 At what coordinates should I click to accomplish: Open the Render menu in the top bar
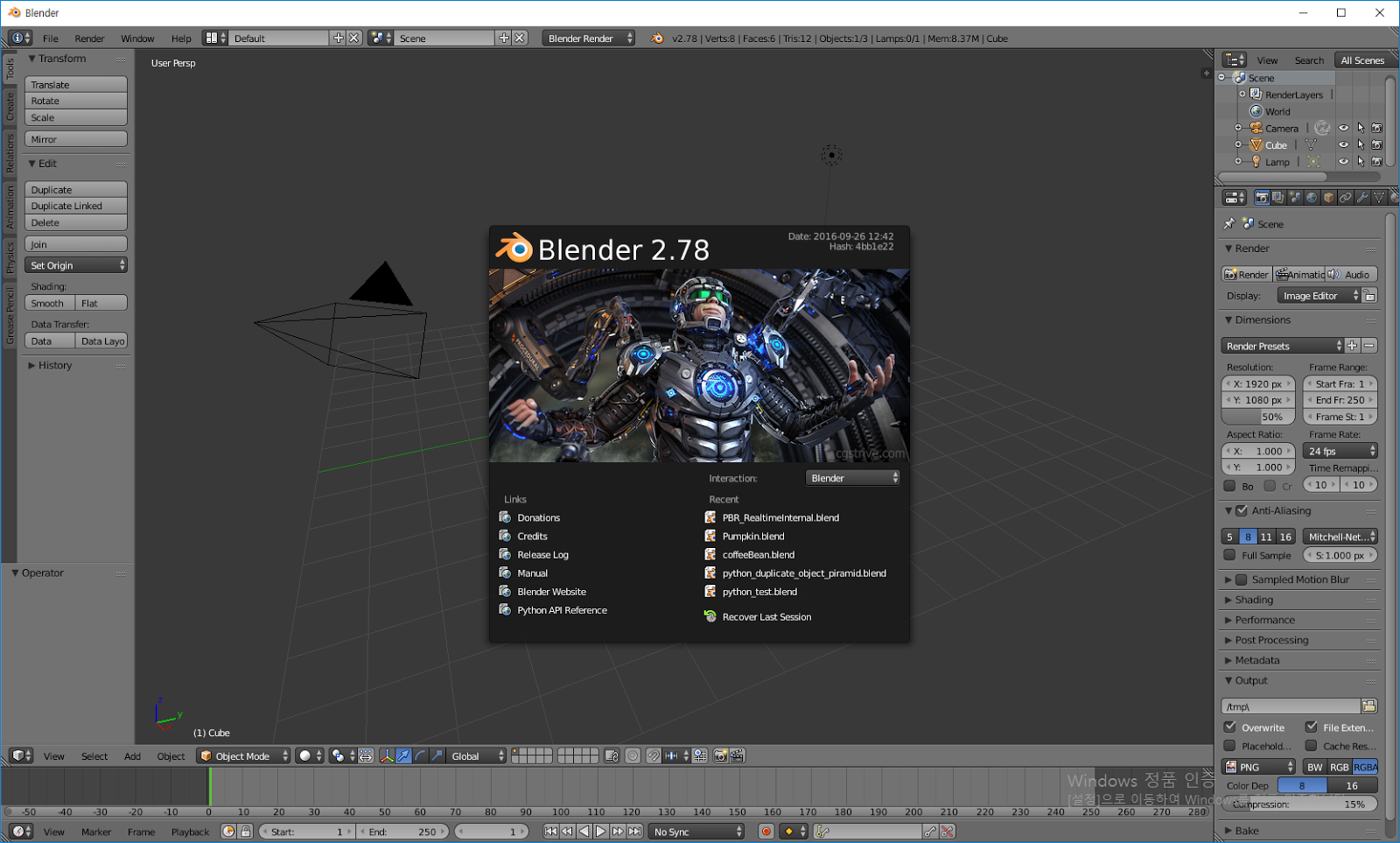coord(89,39)
